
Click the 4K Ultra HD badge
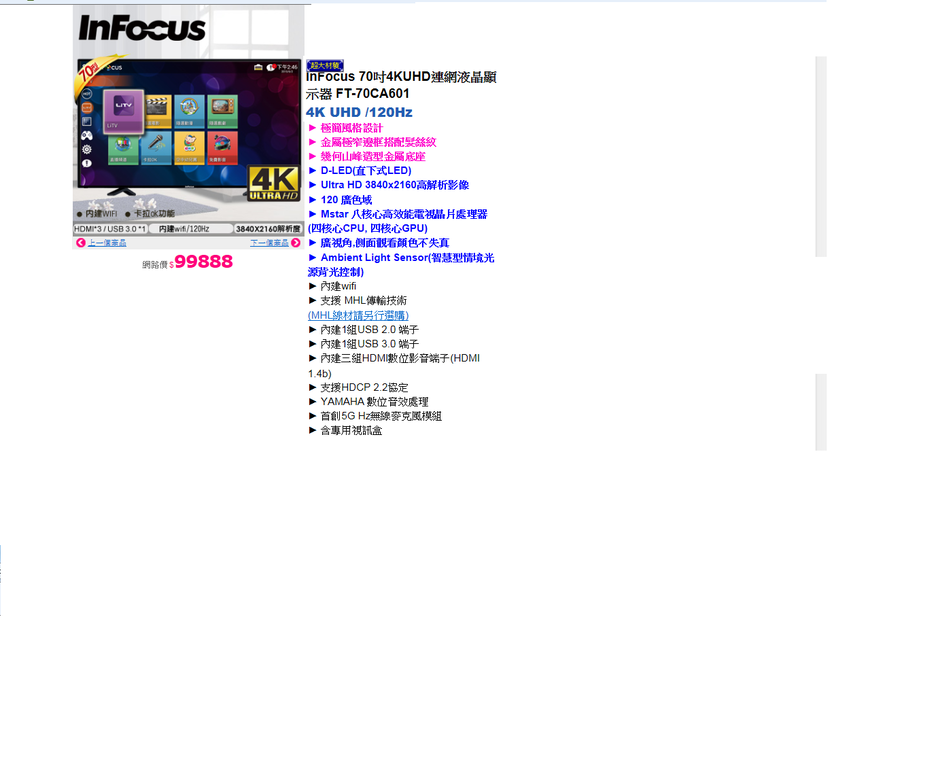coord(274,183)
